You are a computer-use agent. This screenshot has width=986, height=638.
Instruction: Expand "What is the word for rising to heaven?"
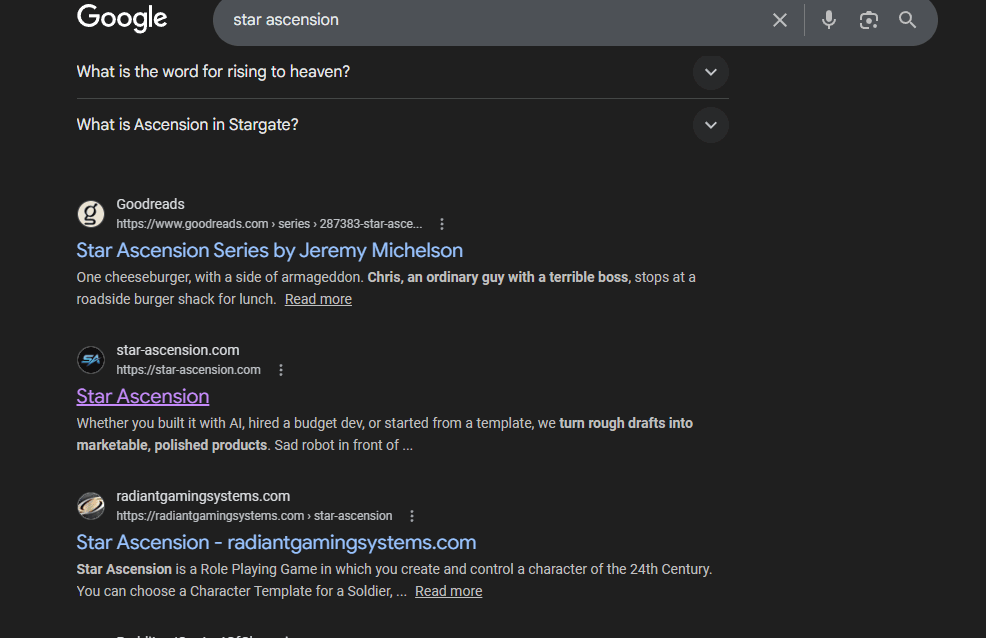pos(402,72)
